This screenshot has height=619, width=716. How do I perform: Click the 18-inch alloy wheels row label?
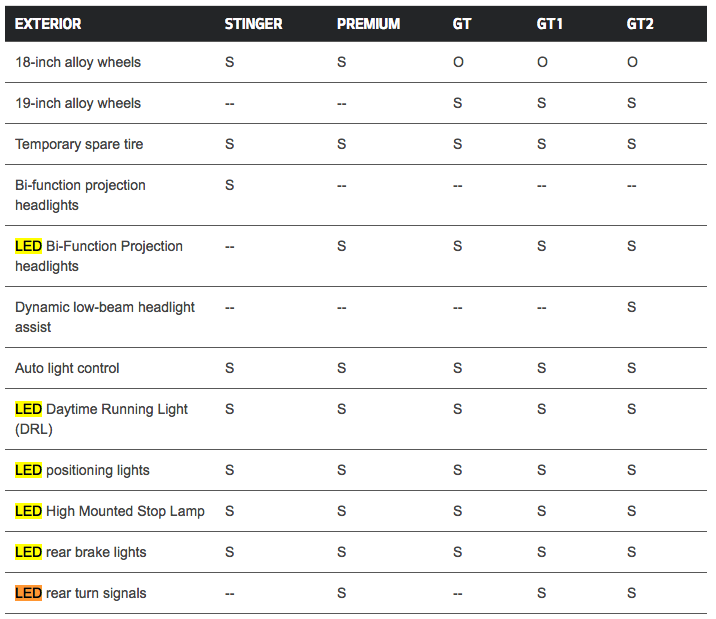[x=78, y=62]
